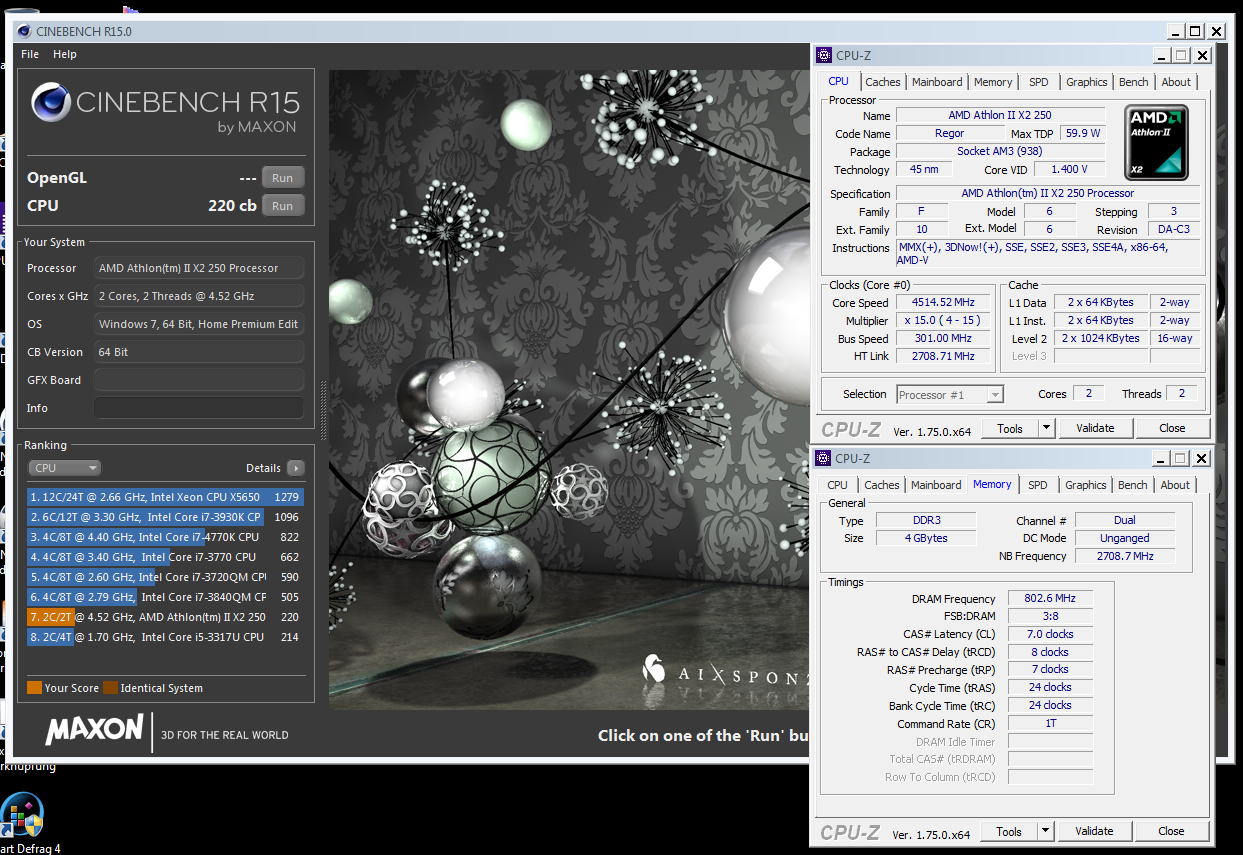The image size is (1243, 855).
Task: Click the Cinebench R15 sphere logo
Action: 50,103
